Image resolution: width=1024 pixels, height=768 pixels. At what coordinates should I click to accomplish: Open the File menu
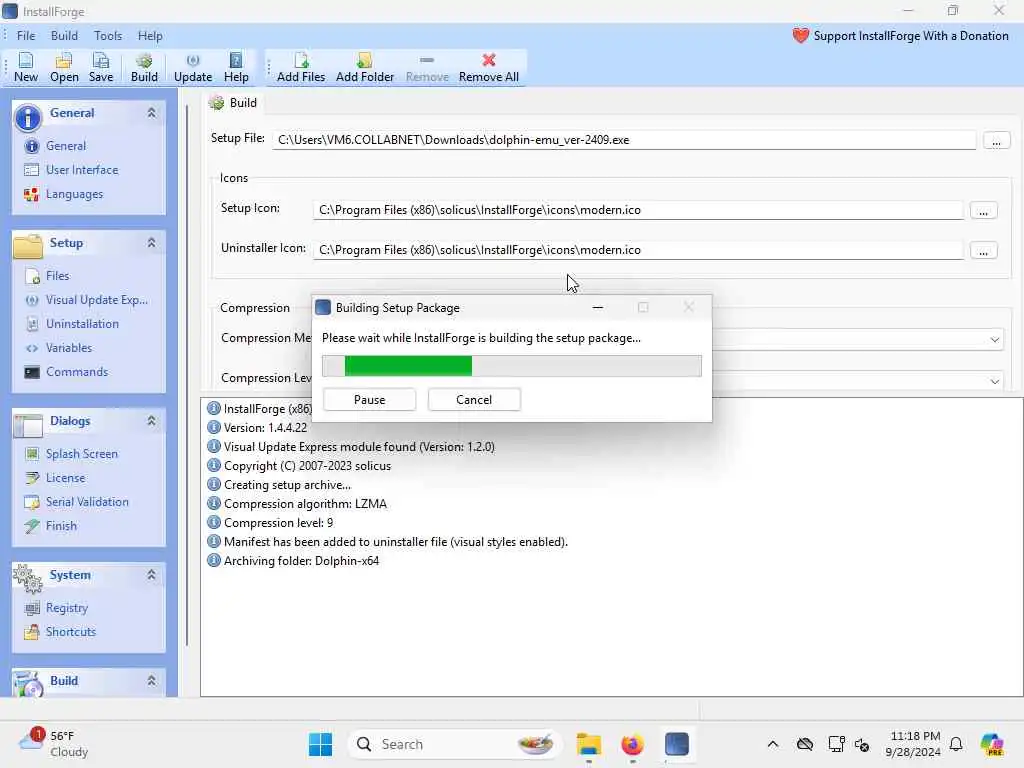click(x=26, y=36)
